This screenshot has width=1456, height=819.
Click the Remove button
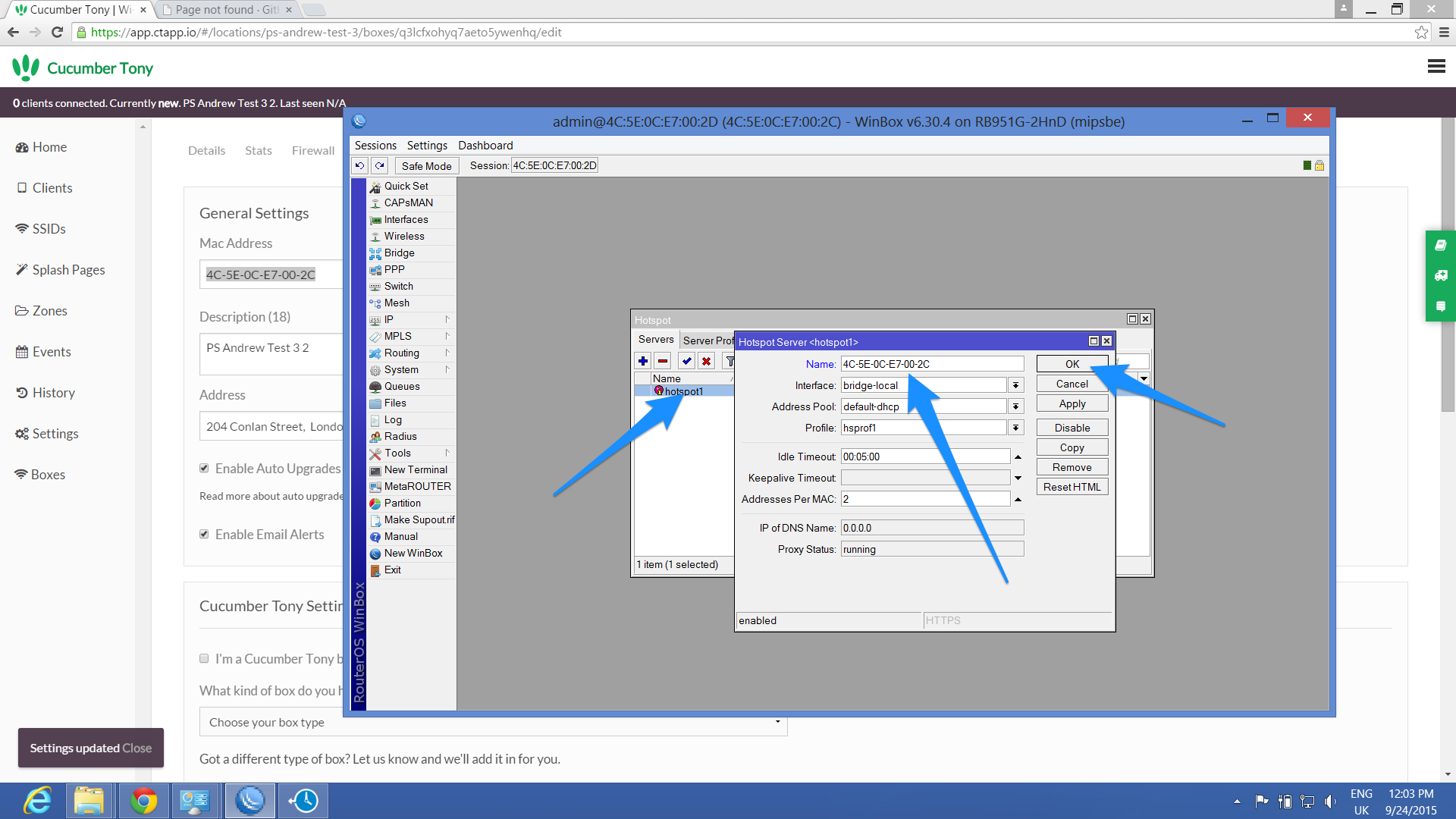tap(1072, 467)
